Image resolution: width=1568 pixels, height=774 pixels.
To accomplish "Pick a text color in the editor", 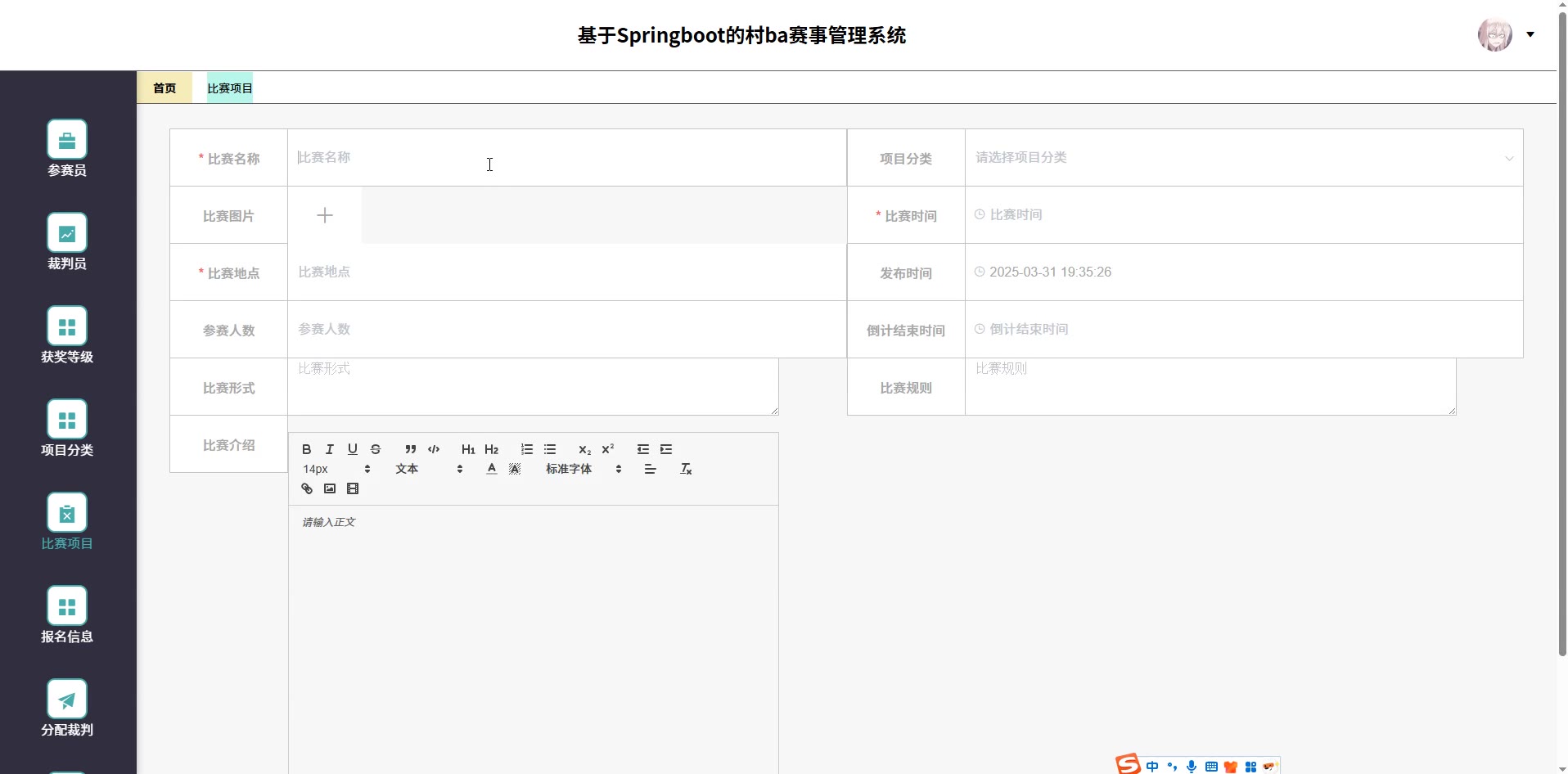I will [x=492, y=469].
